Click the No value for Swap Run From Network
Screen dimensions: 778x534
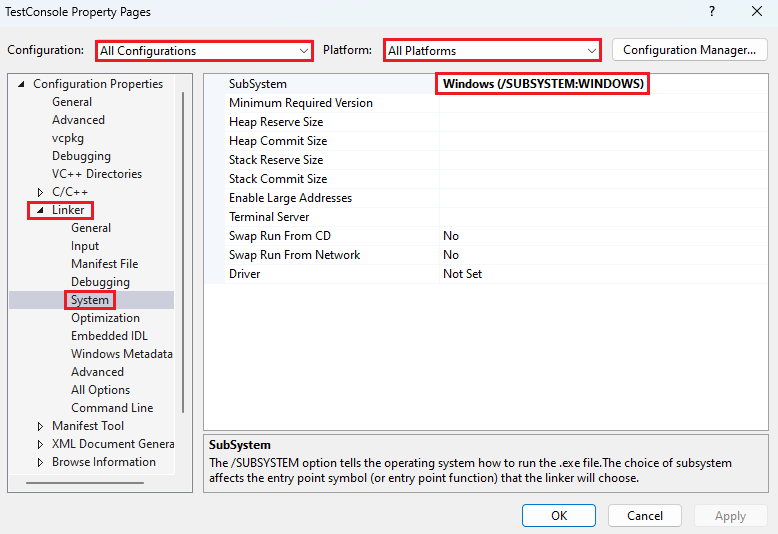(x=451, y=255)
